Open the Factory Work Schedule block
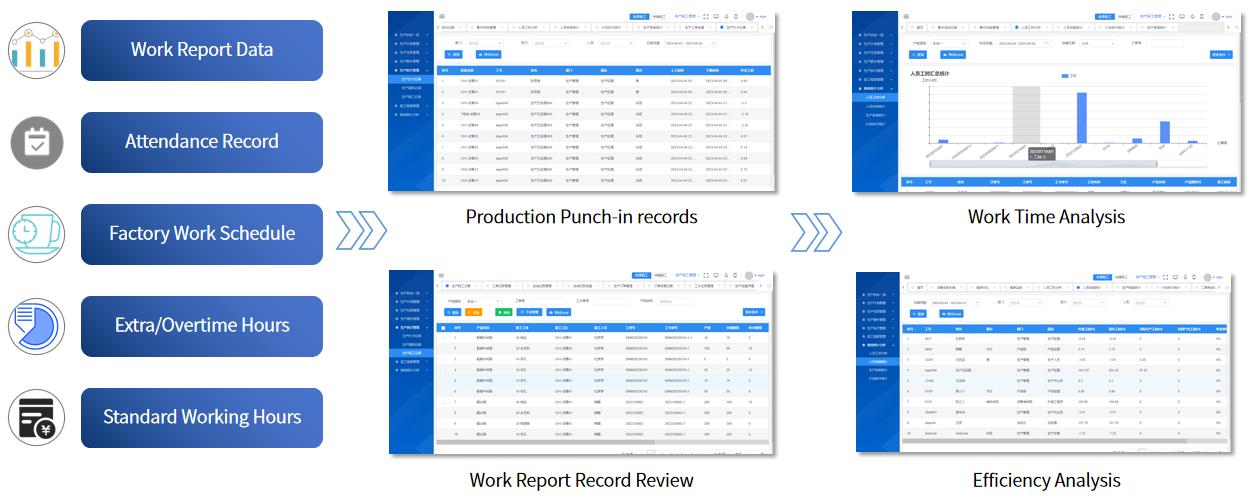Image resolution: width=1257 pixels, height=501 pixels. 202,234
